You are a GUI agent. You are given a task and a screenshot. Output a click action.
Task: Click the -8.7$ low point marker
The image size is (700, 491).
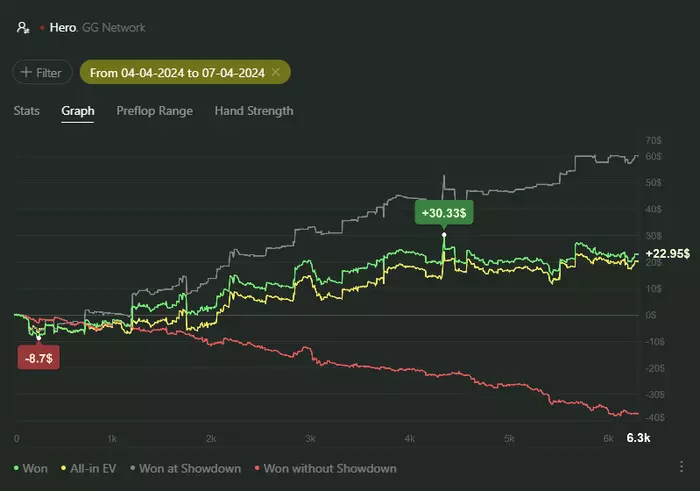coord(40,357)
